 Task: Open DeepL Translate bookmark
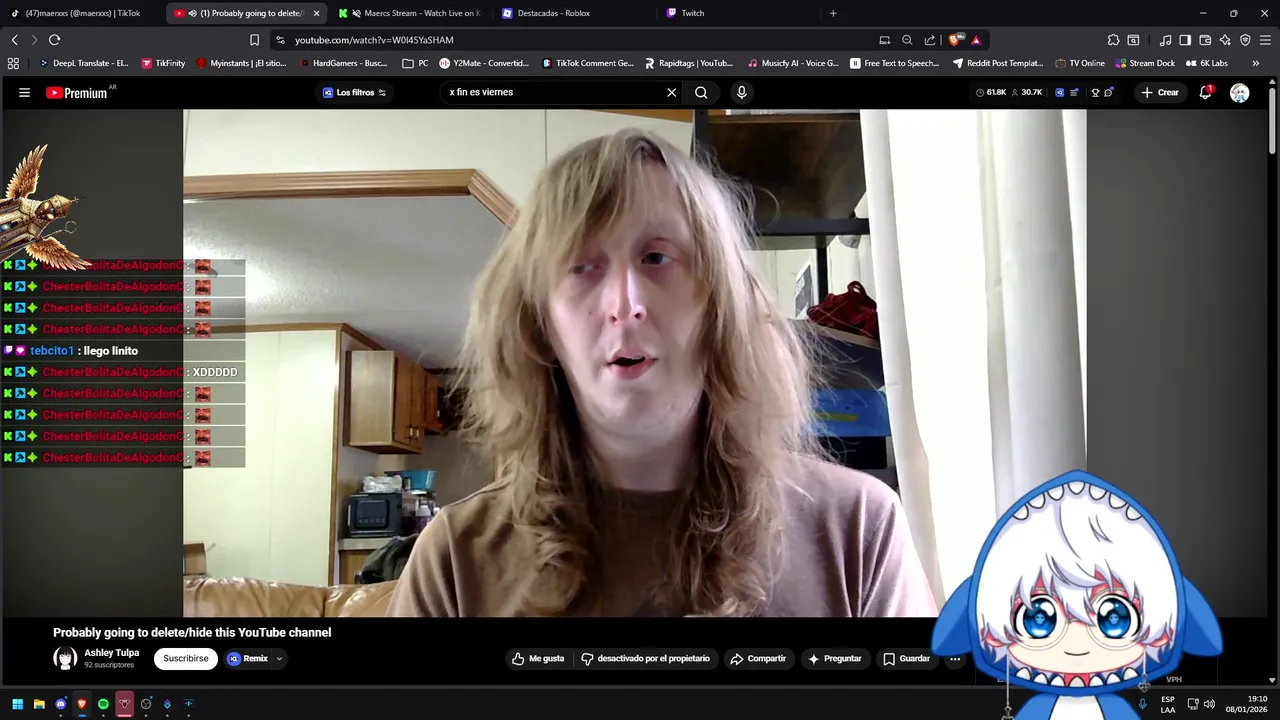click(x=83, y=63)
